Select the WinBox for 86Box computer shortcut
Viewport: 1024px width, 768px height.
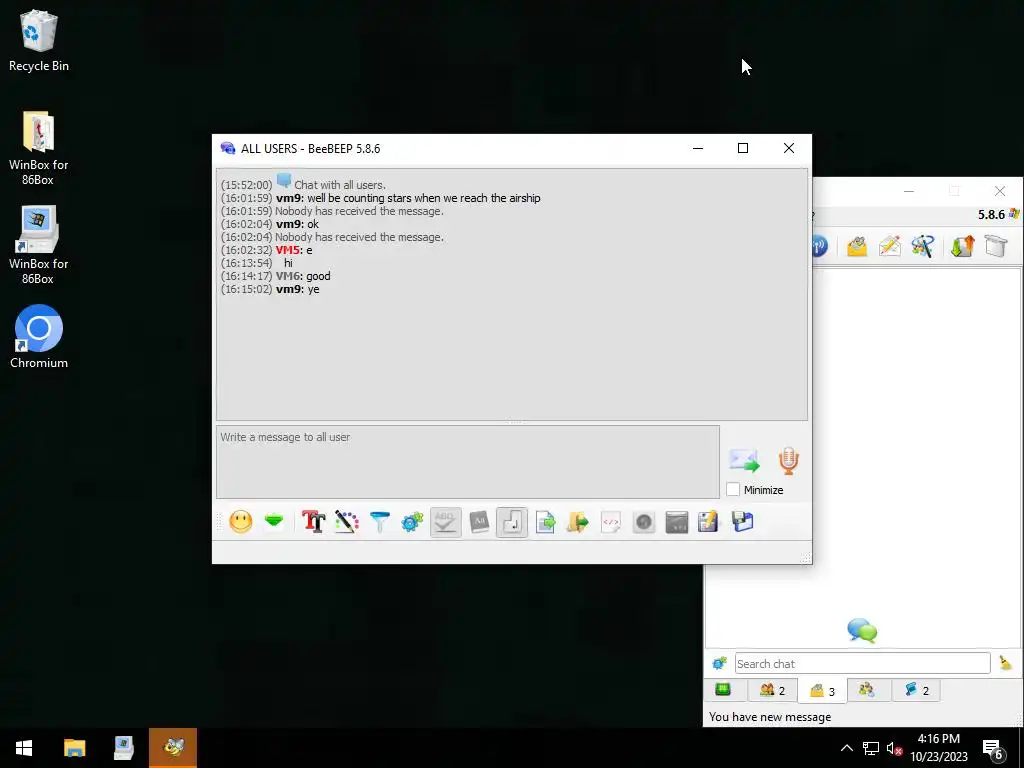pos(38,246)
